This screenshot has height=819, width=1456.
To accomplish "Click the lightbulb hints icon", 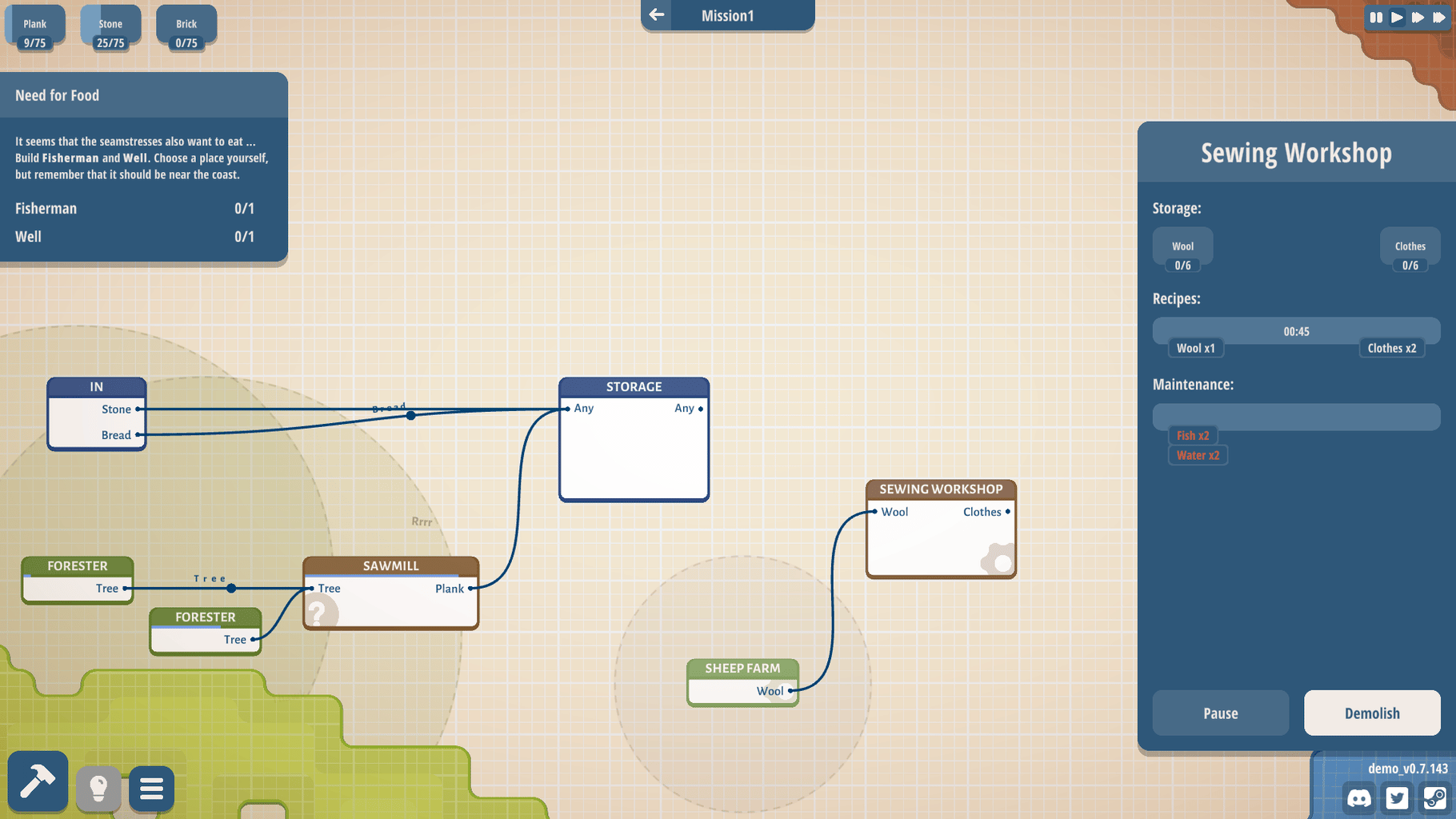I will pyautogui.click(x=98, y=788).
